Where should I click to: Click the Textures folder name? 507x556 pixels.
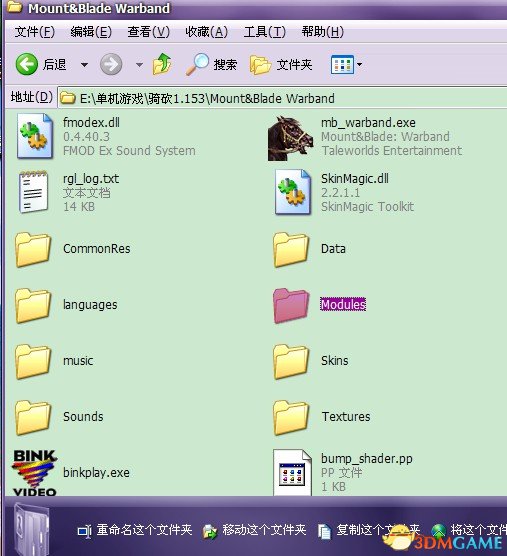(346, 417)
